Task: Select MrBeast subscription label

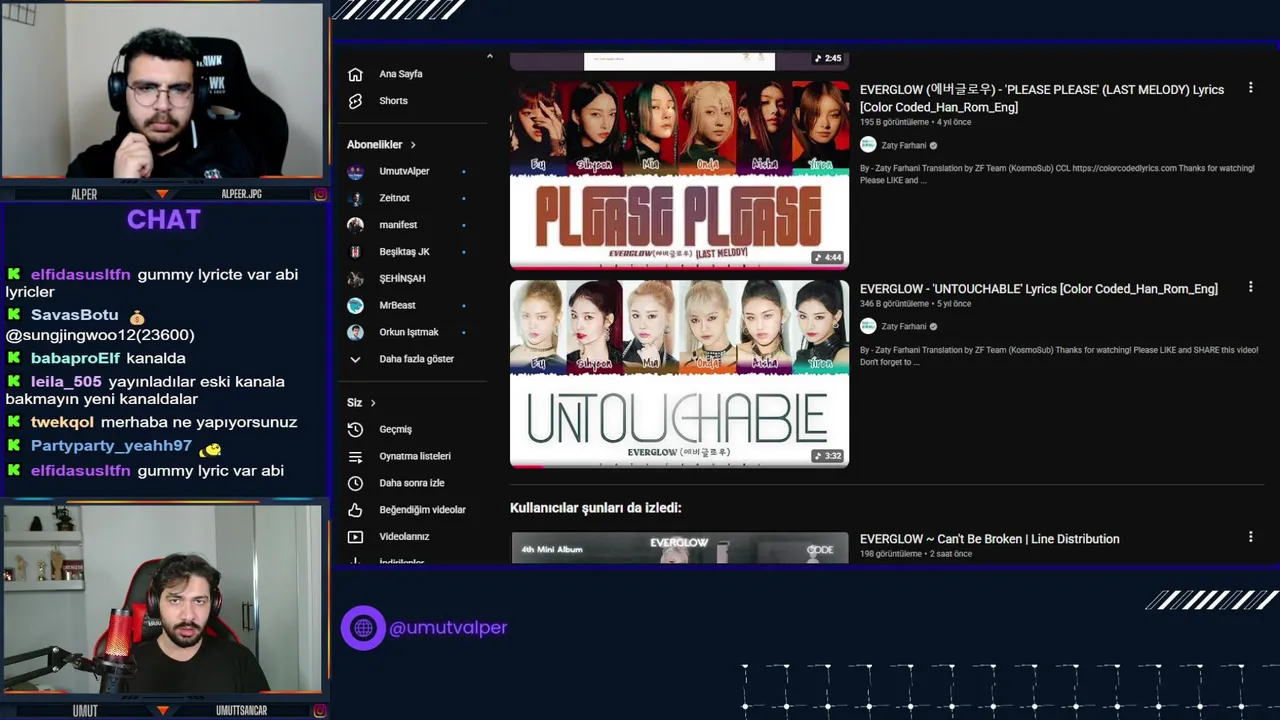Action: tap(397, 305)
